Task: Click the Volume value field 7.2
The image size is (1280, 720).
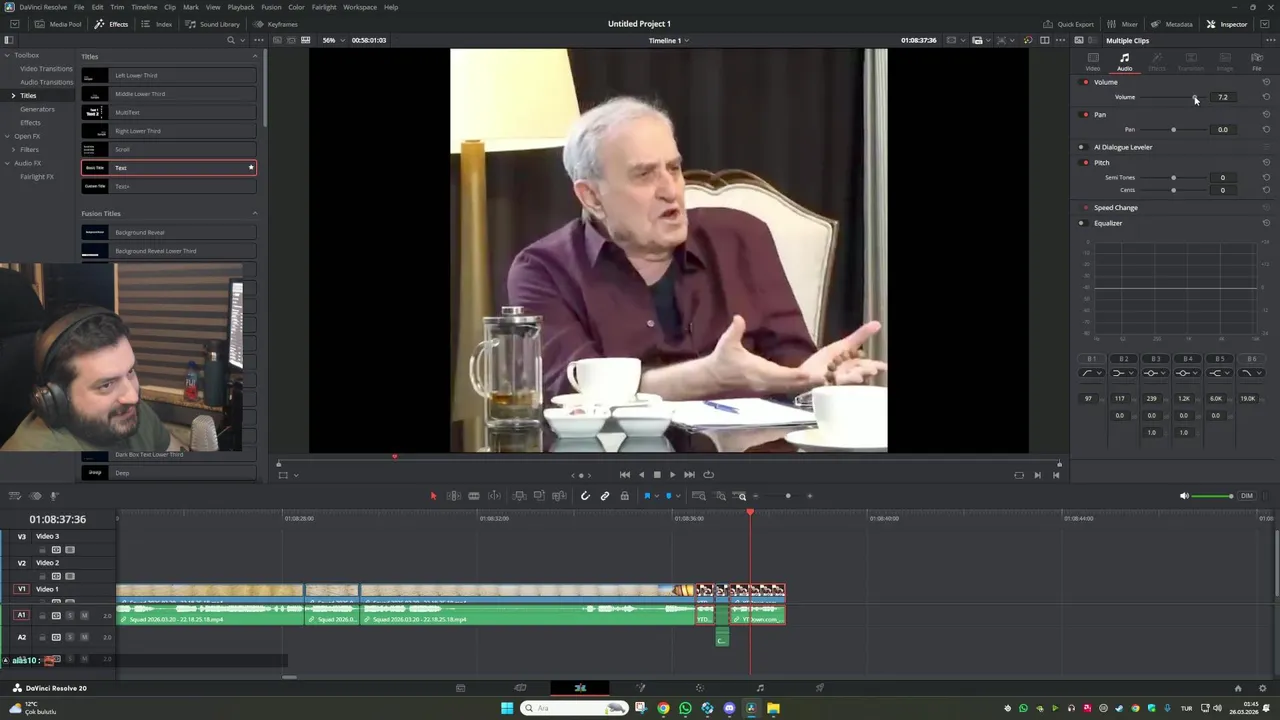Action: pos(1223,97)
